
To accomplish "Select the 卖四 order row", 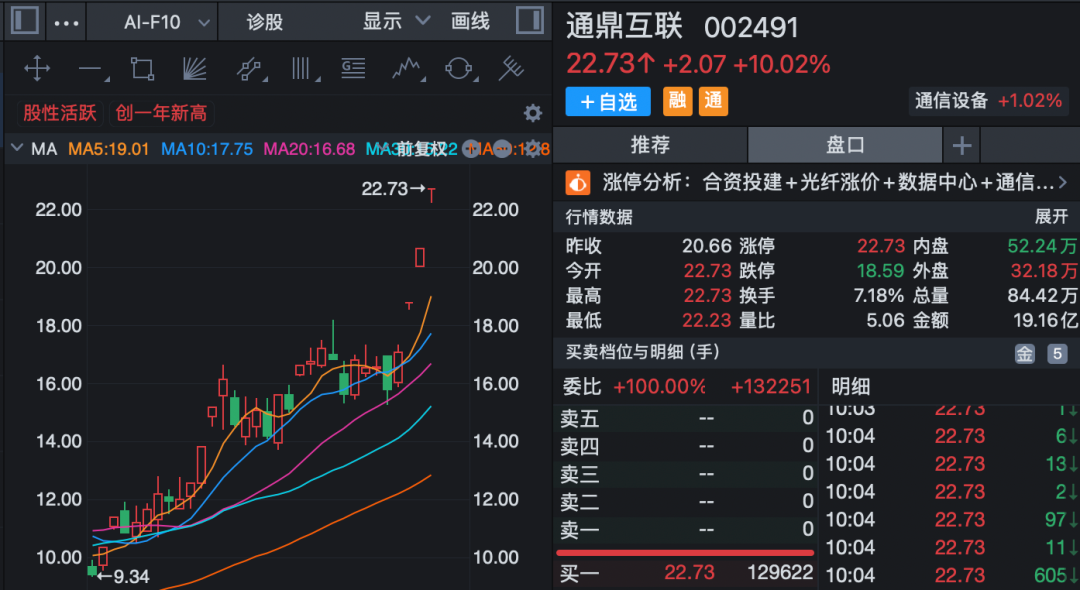I will click(x=687, y=446).
